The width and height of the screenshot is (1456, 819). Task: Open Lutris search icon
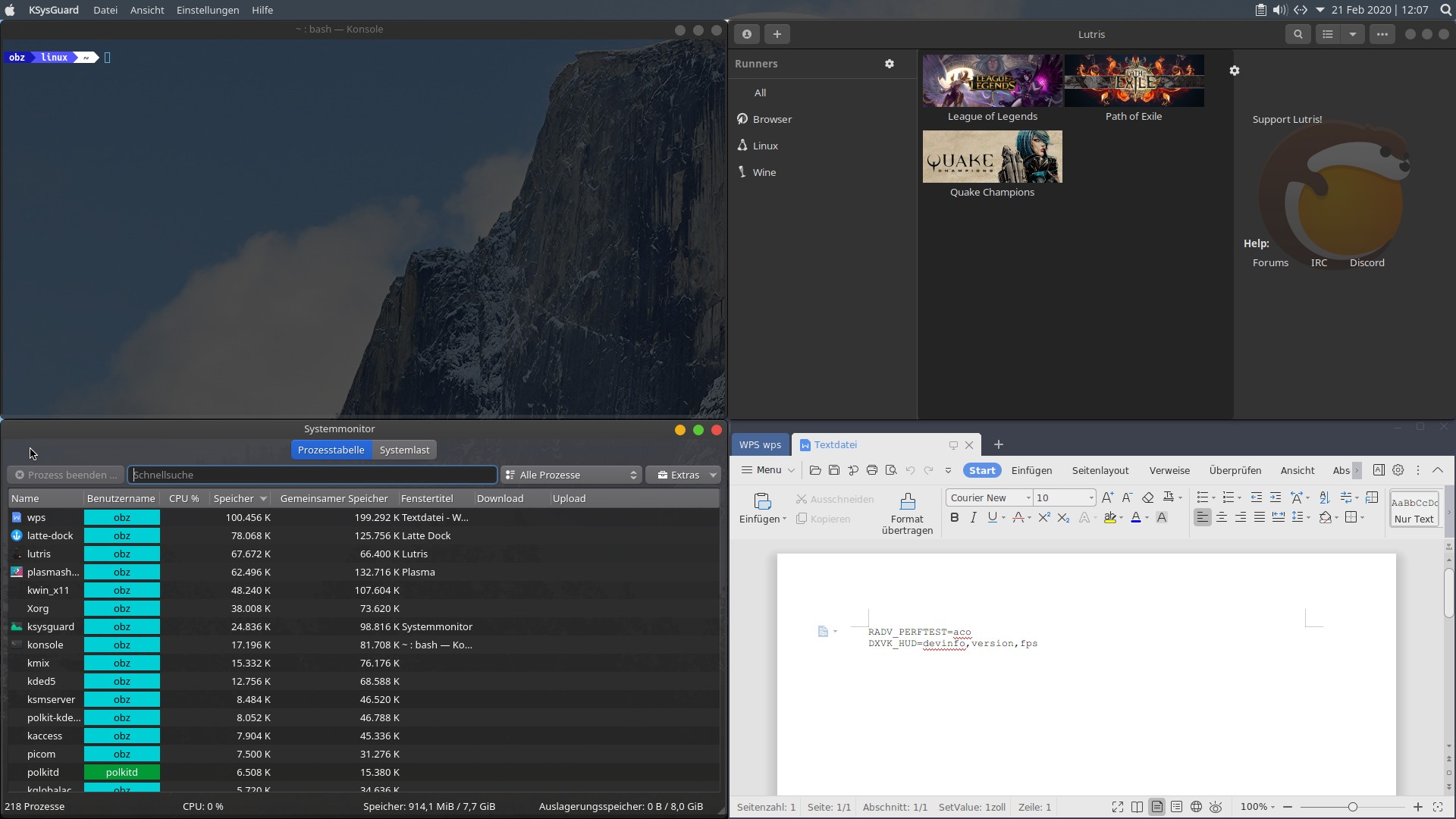[x=1298, y=34]
